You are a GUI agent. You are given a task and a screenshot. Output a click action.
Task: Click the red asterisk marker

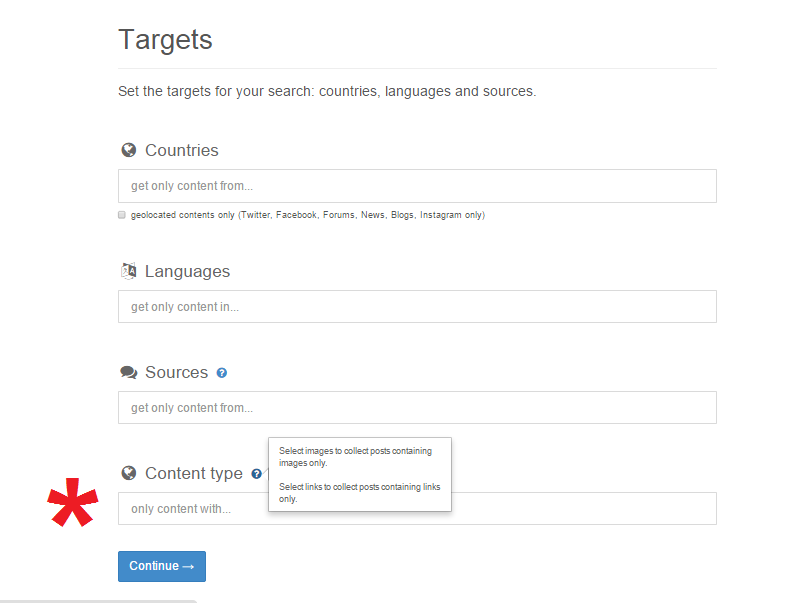72,505
